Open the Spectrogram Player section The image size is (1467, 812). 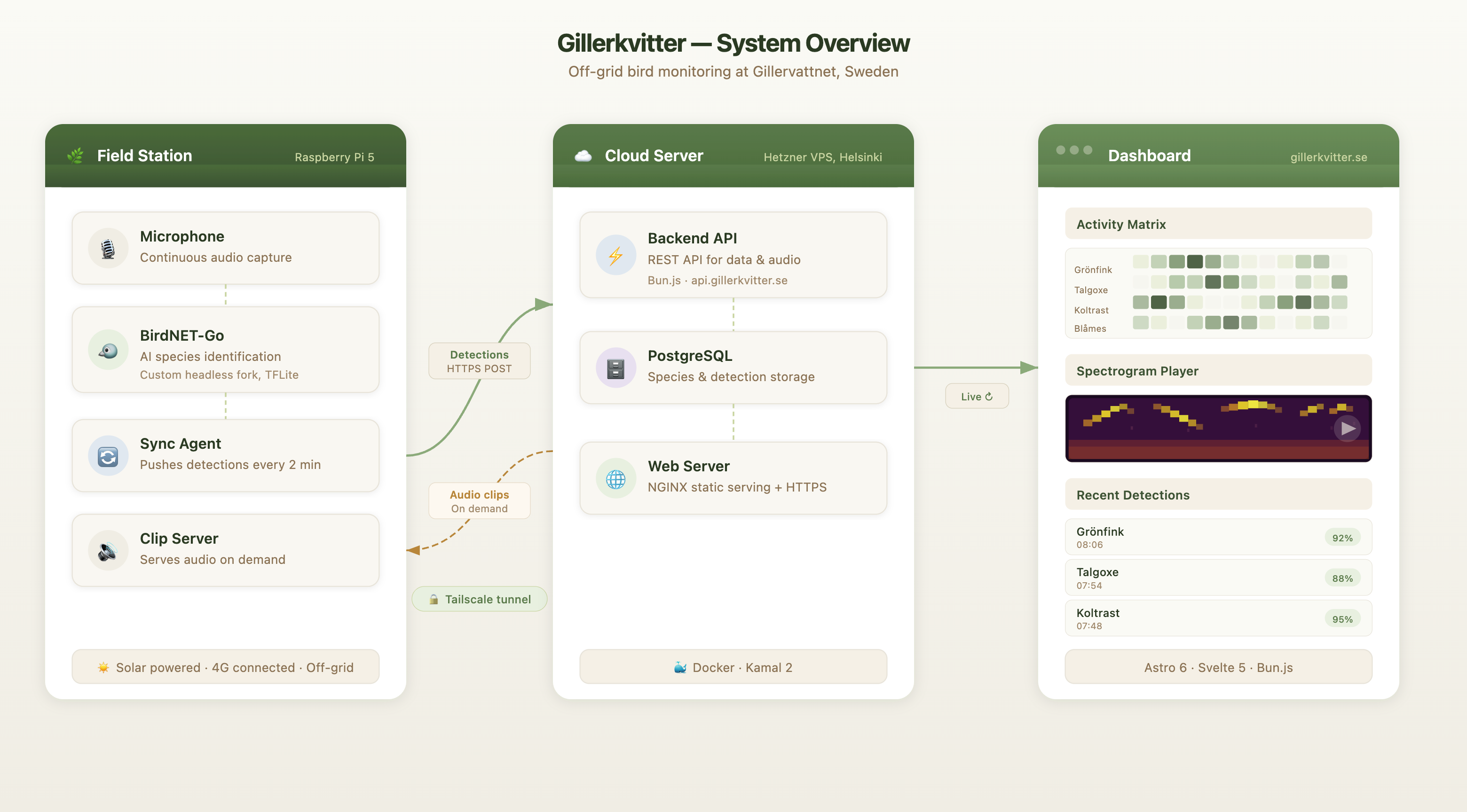coord(1218,370)
